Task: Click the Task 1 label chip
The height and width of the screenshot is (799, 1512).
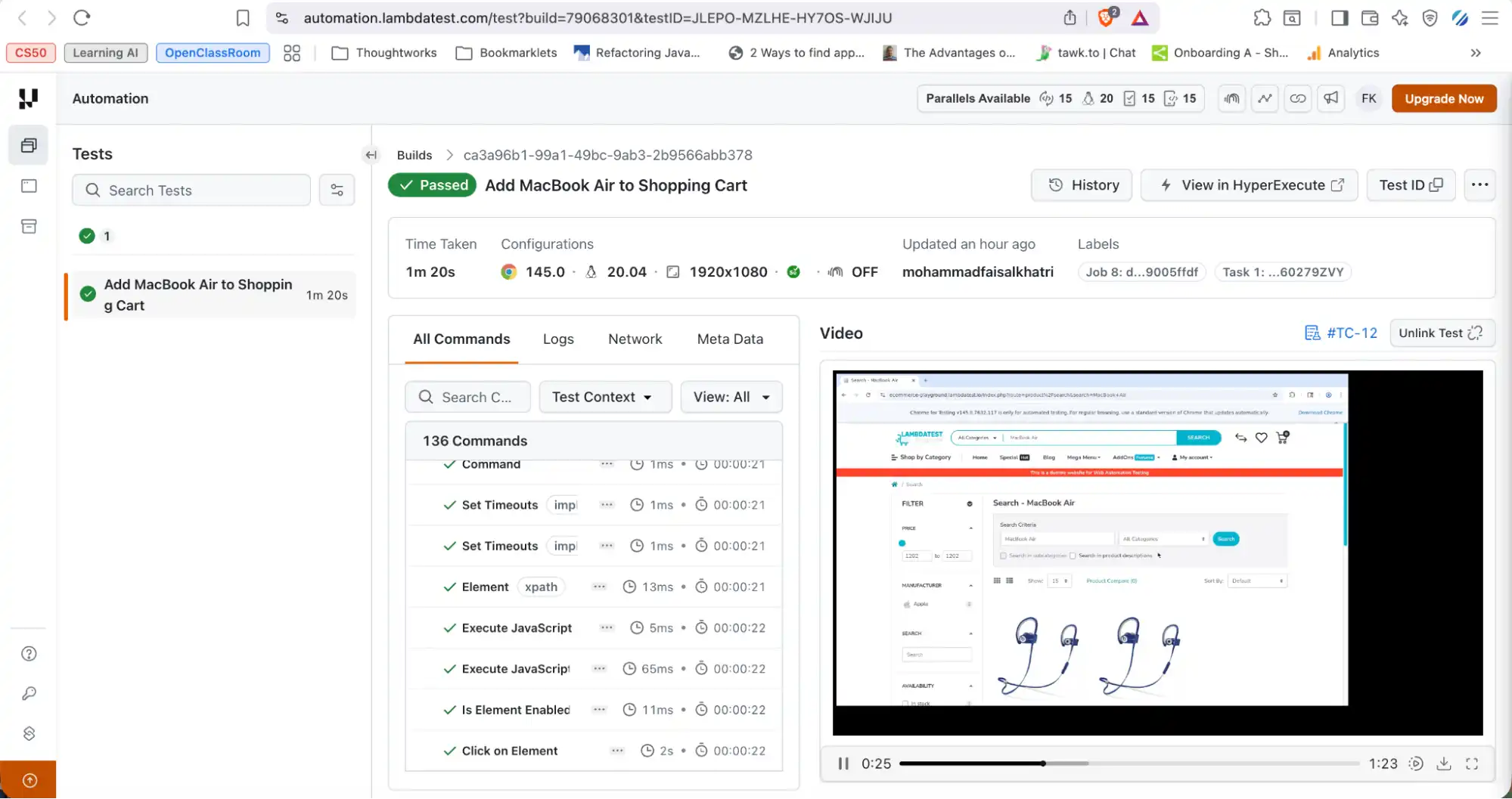Action: click(x=1283, y=272)
